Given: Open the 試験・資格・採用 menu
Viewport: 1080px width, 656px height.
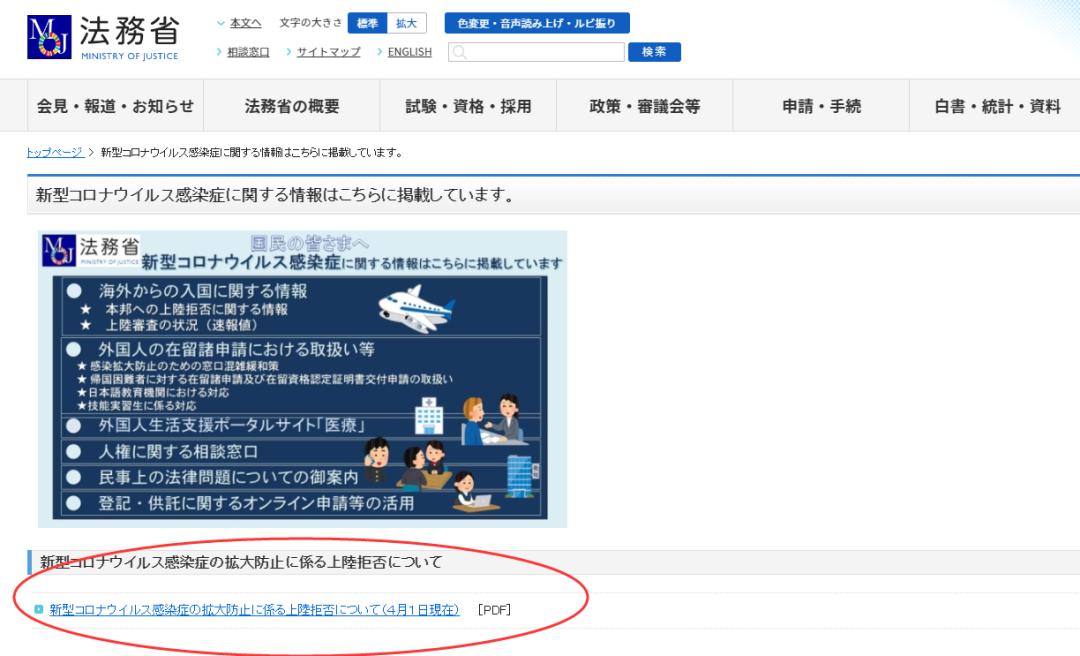Looking at the screenshot, I should coord(468,106).
